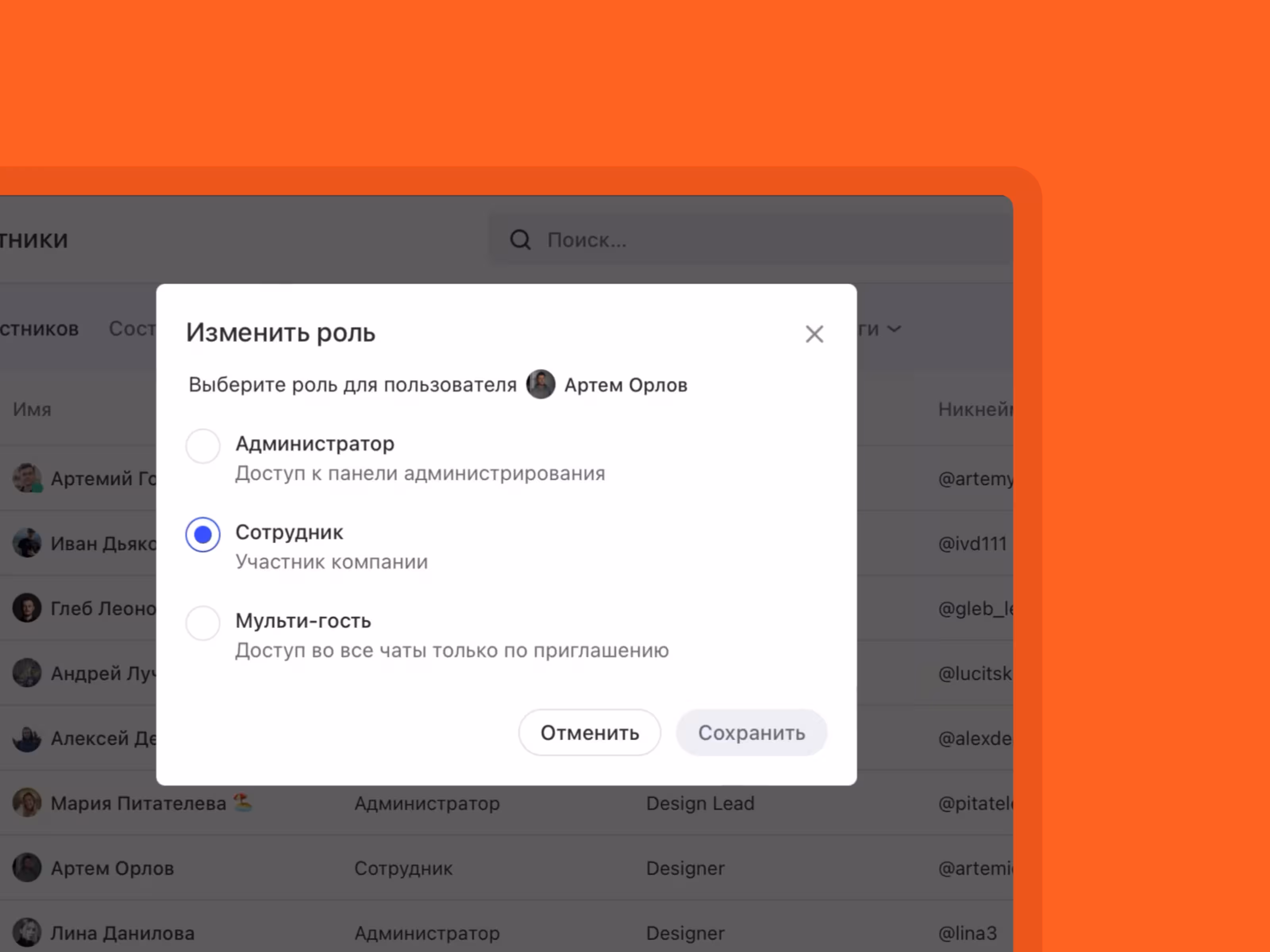Click the @ivd111 nickname

point(973,543)
